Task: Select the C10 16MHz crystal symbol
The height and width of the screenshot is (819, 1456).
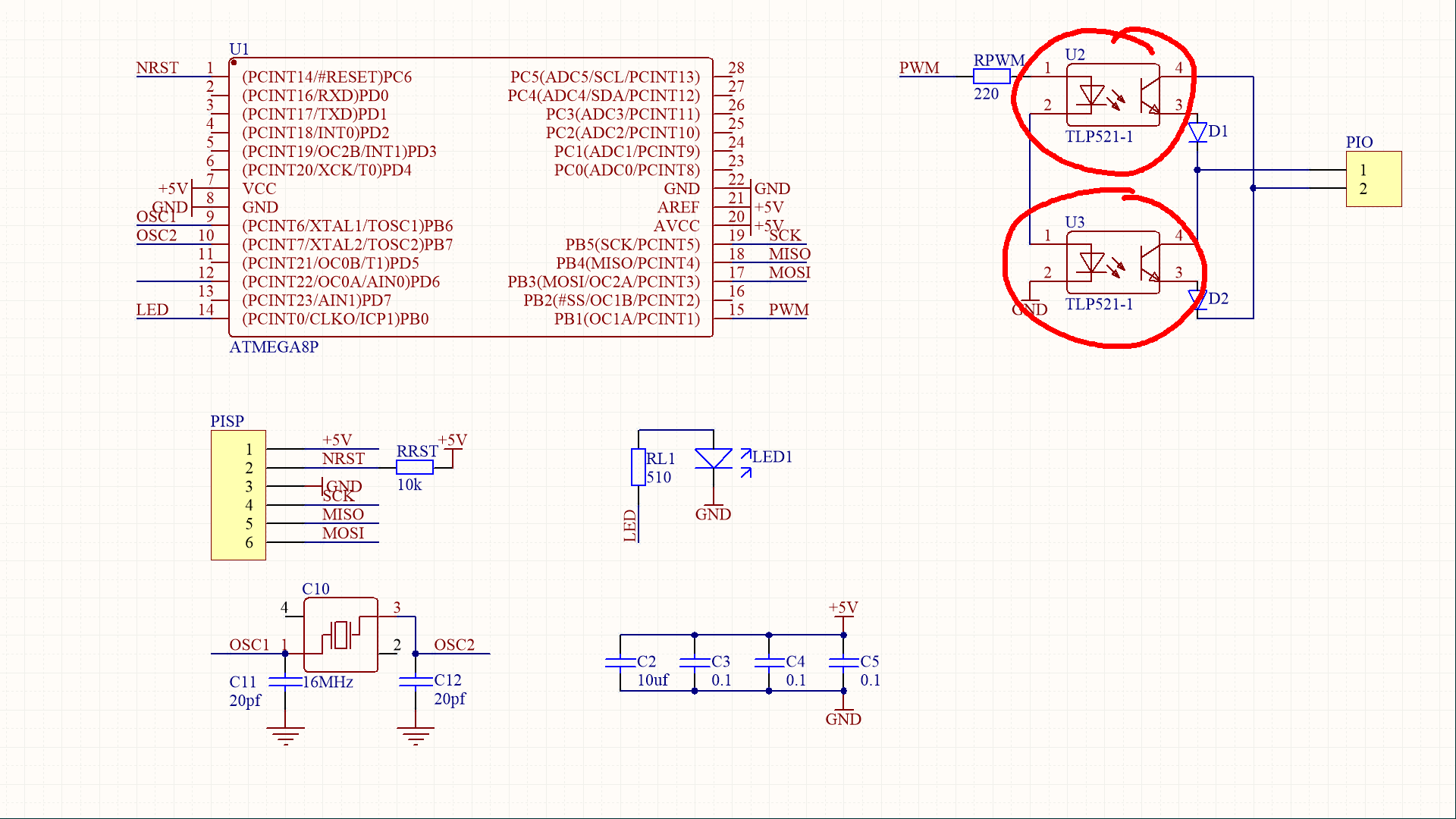Action: click(340, 635)
